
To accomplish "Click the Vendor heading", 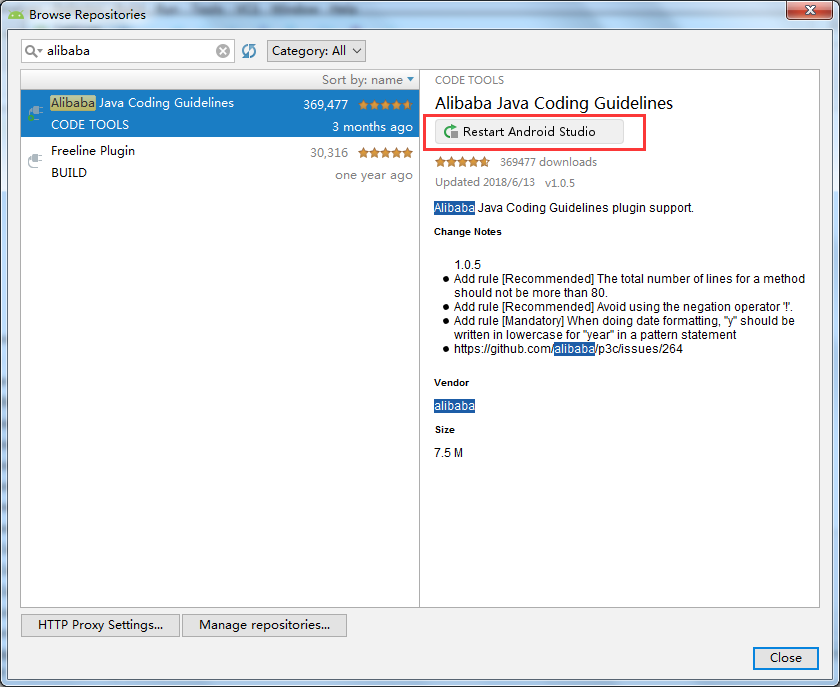I will 452,383.
